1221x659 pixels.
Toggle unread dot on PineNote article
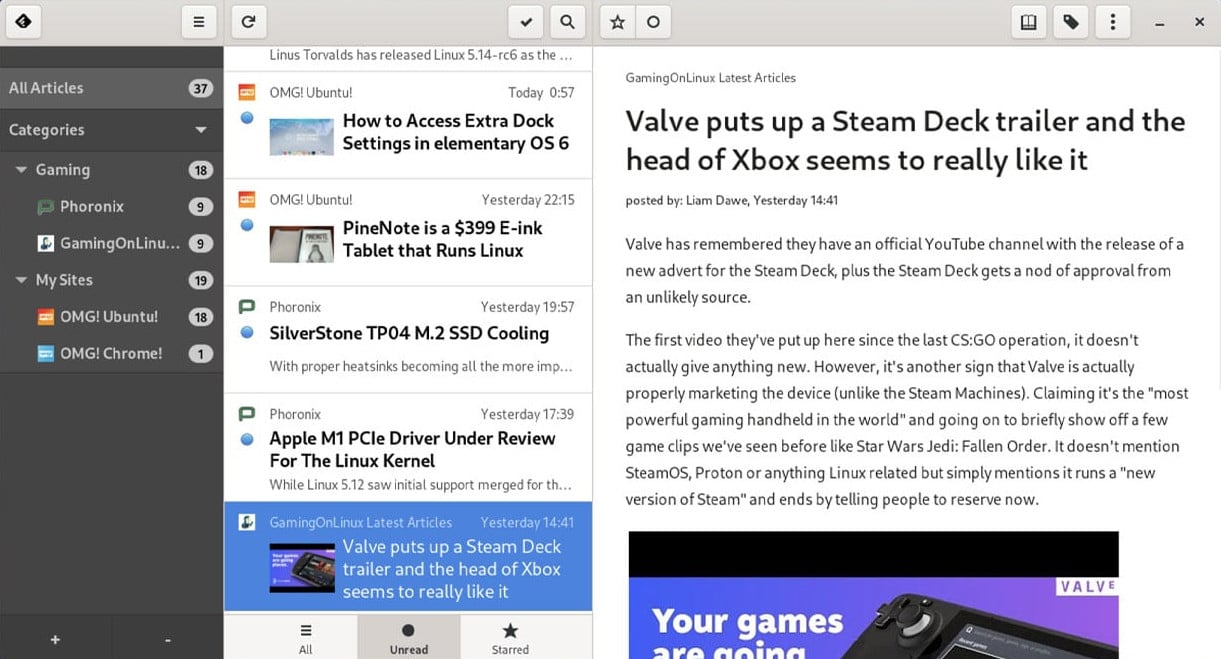click(247, 225)
